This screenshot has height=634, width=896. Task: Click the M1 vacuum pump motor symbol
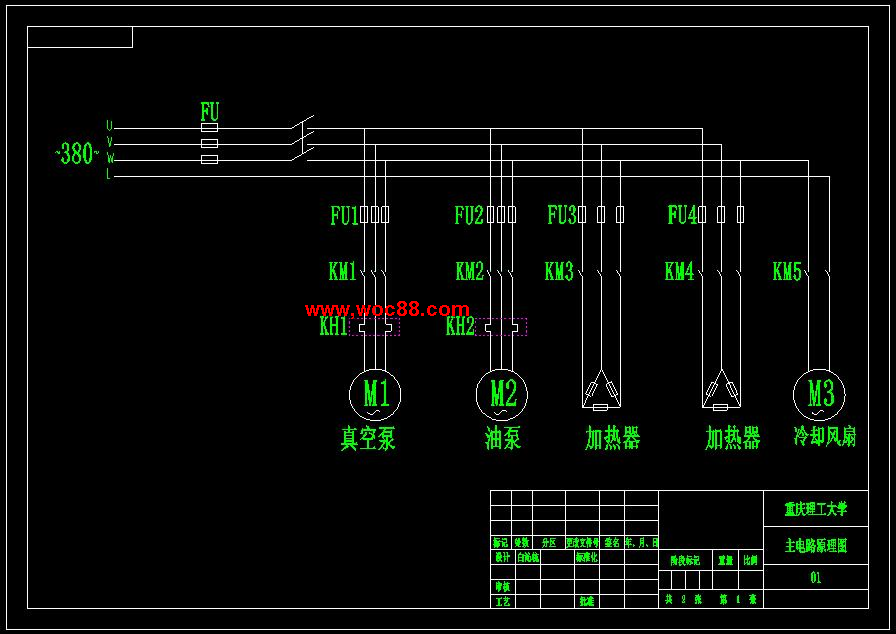tap(375, 395)
